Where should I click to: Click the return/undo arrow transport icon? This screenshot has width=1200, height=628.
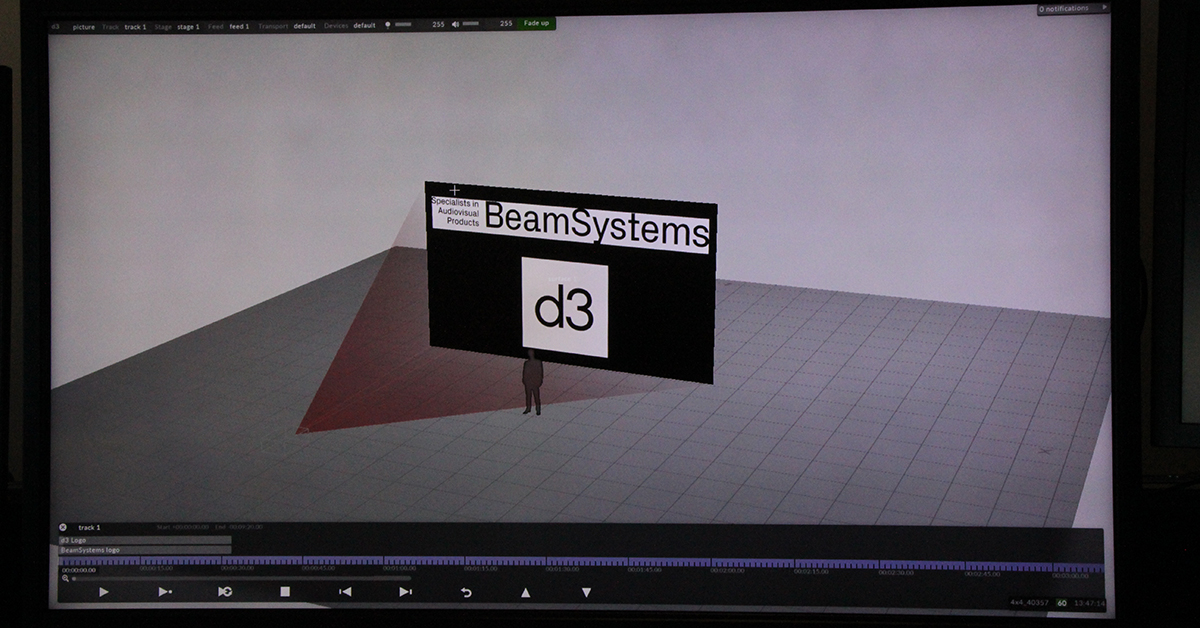coord(466,592)
